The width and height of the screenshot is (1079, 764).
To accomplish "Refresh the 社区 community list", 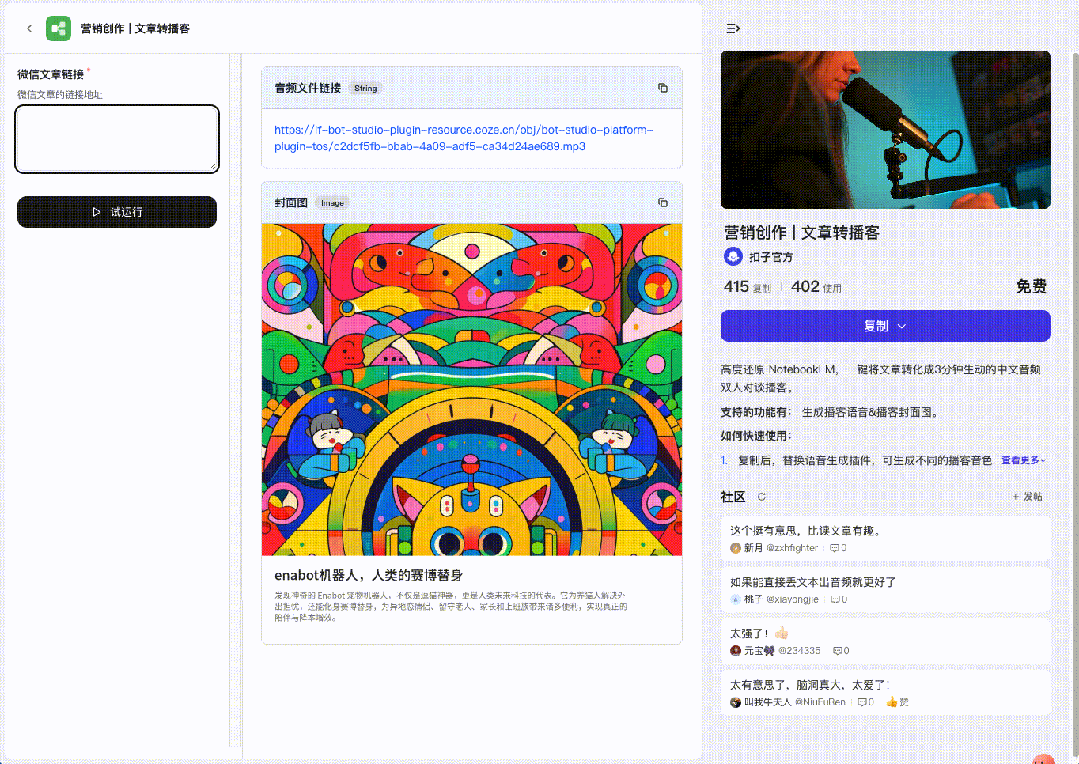I will pos(761,497).
